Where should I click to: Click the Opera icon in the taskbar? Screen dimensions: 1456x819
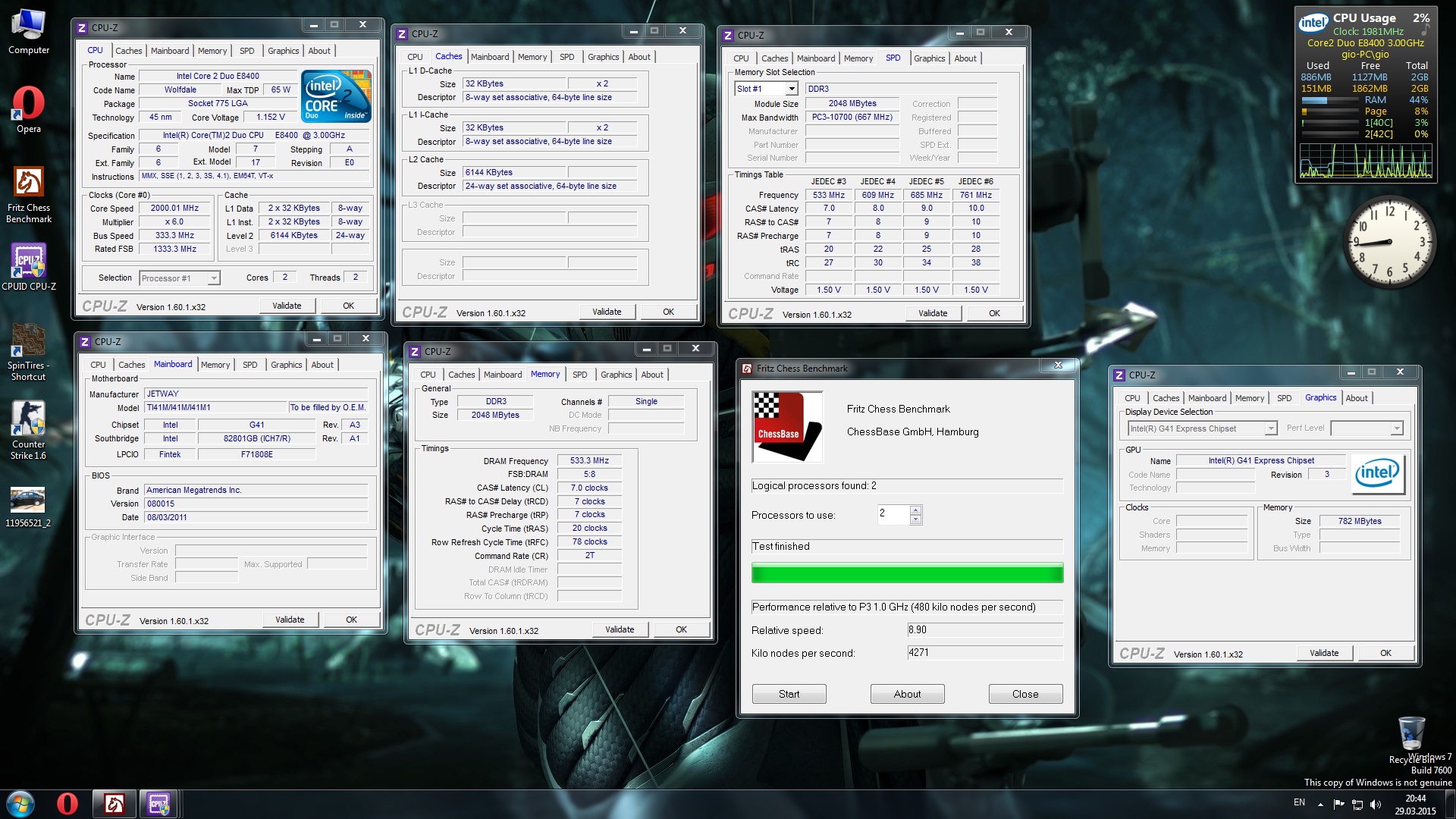67,804
